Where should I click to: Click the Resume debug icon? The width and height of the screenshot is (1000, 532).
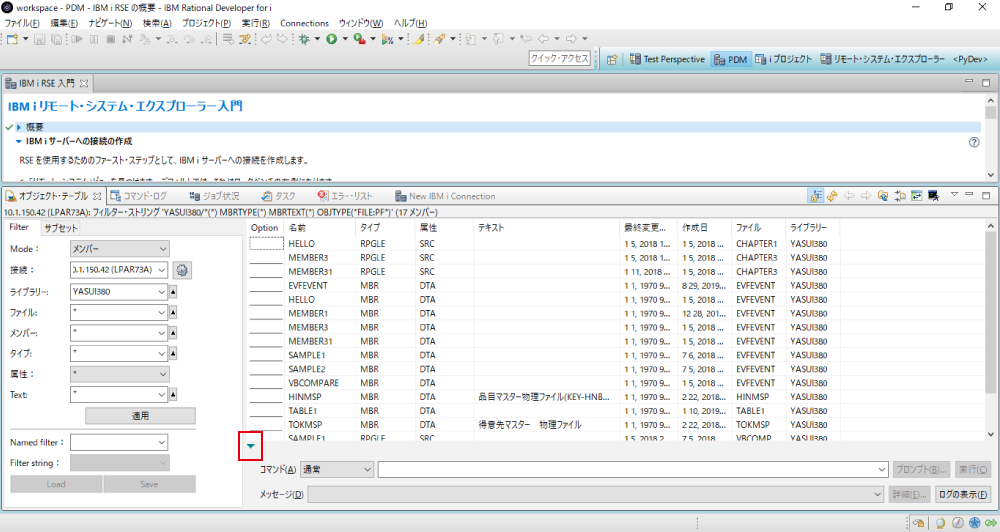(x=77, y=39)
